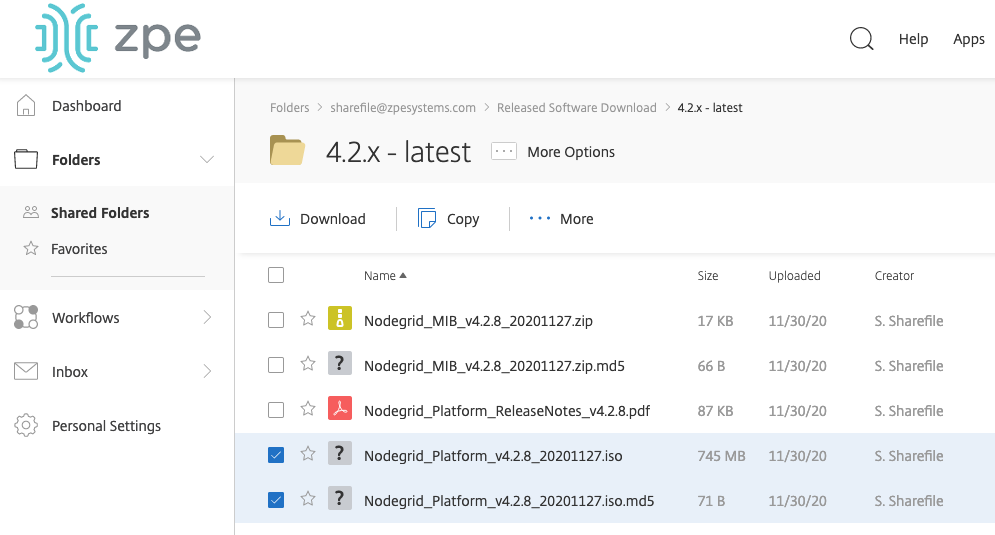Viewport: 995px width, 535px height.
Task: Click the Copy pages icon
Action: pos(427,218)
